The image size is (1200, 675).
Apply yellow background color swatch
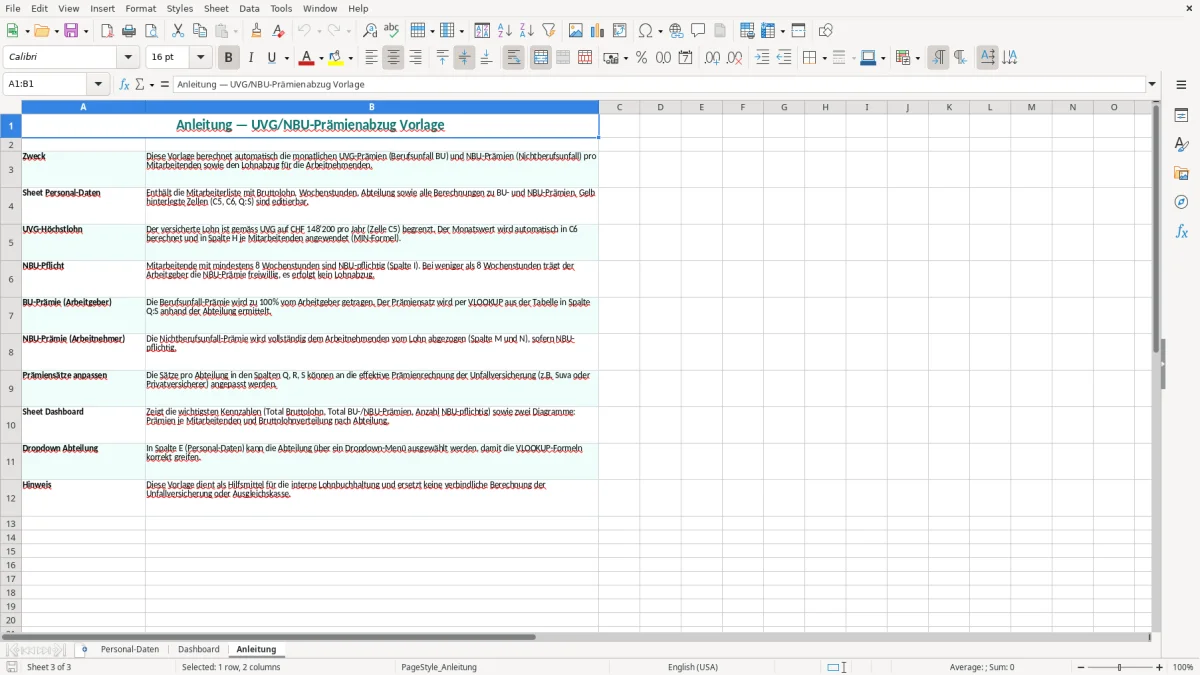pos(337,58)
